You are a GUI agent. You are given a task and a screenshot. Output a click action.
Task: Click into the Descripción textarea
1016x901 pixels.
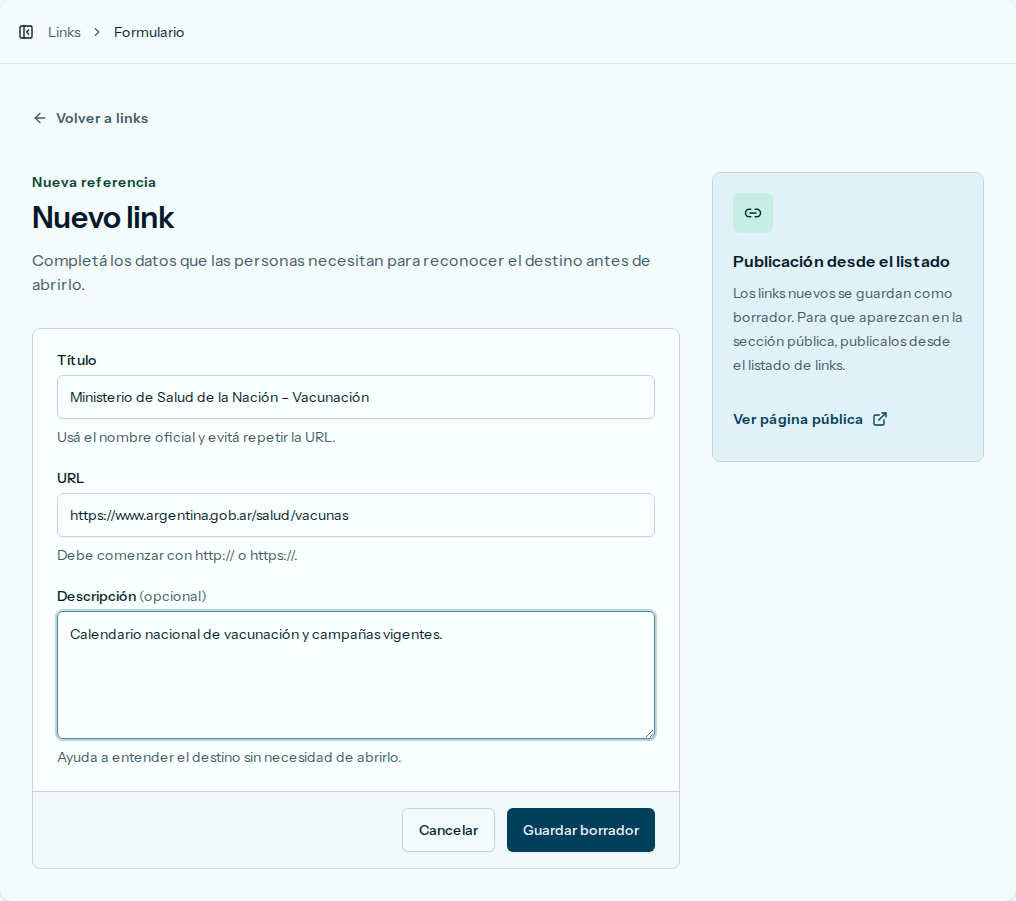pyautogui.click(x=356, y=675)
